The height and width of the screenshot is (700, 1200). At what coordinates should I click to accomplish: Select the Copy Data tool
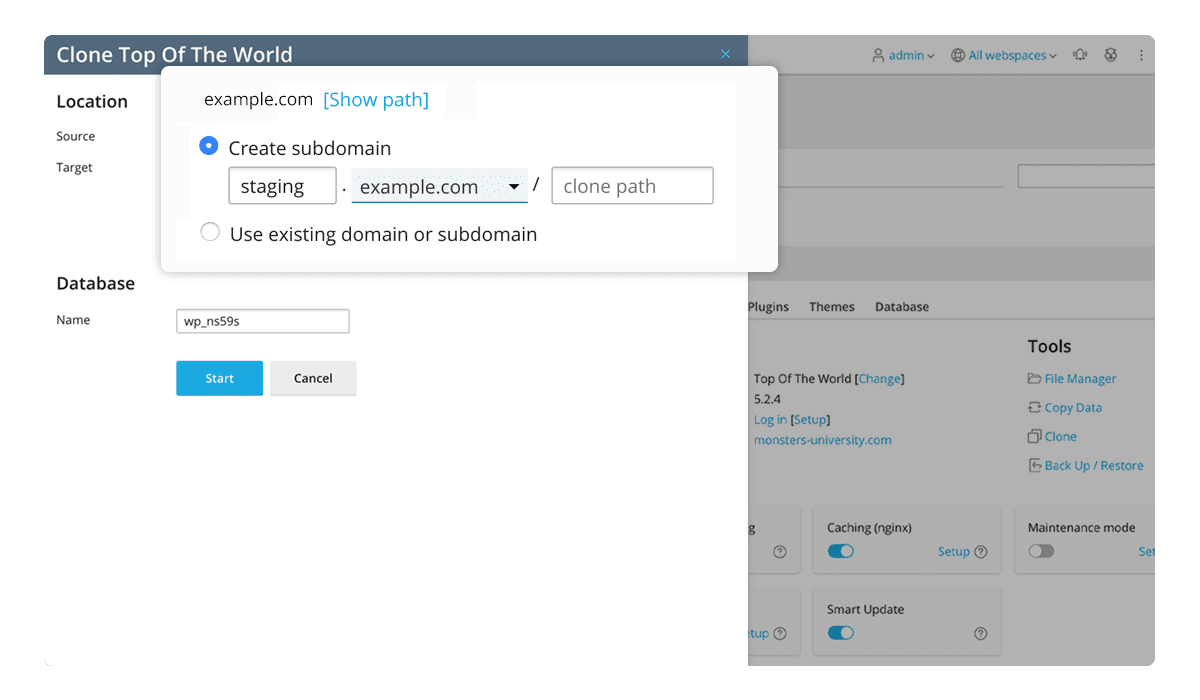pyautogui.click(x=1073, y=407)
